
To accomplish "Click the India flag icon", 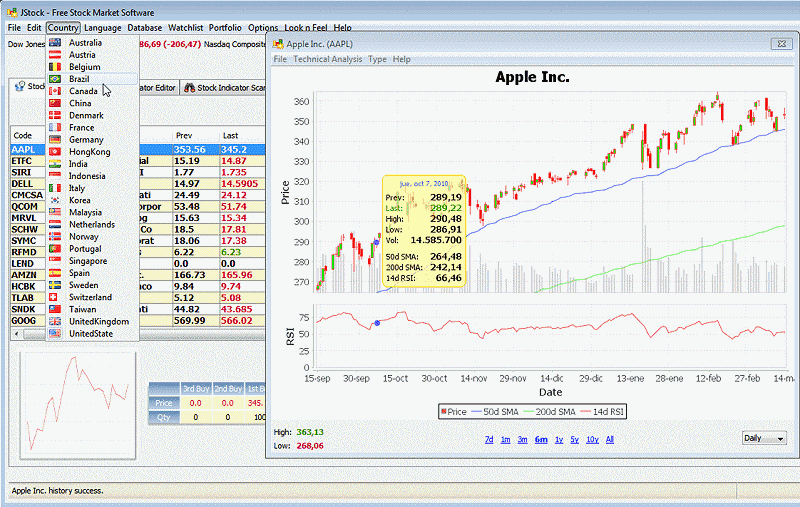I will click(55, 164).
